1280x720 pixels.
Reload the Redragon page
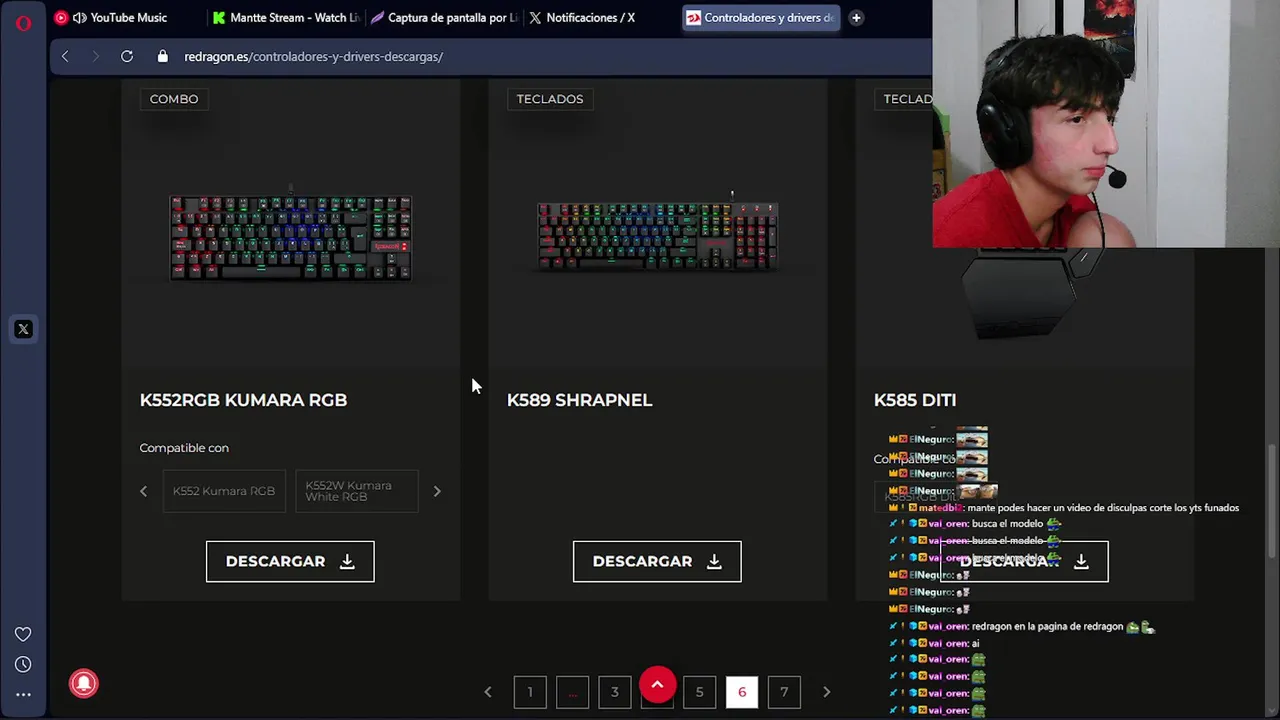(x=127, y=56)
